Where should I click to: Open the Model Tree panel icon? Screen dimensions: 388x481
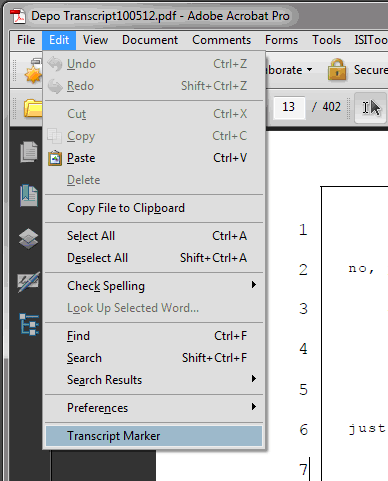(x=29, y=324)
